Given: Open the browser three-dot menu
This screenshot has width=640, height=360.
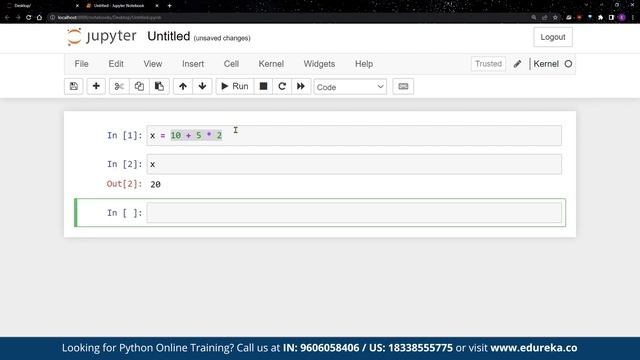Looking at the screenshot, I should (633, 18).
